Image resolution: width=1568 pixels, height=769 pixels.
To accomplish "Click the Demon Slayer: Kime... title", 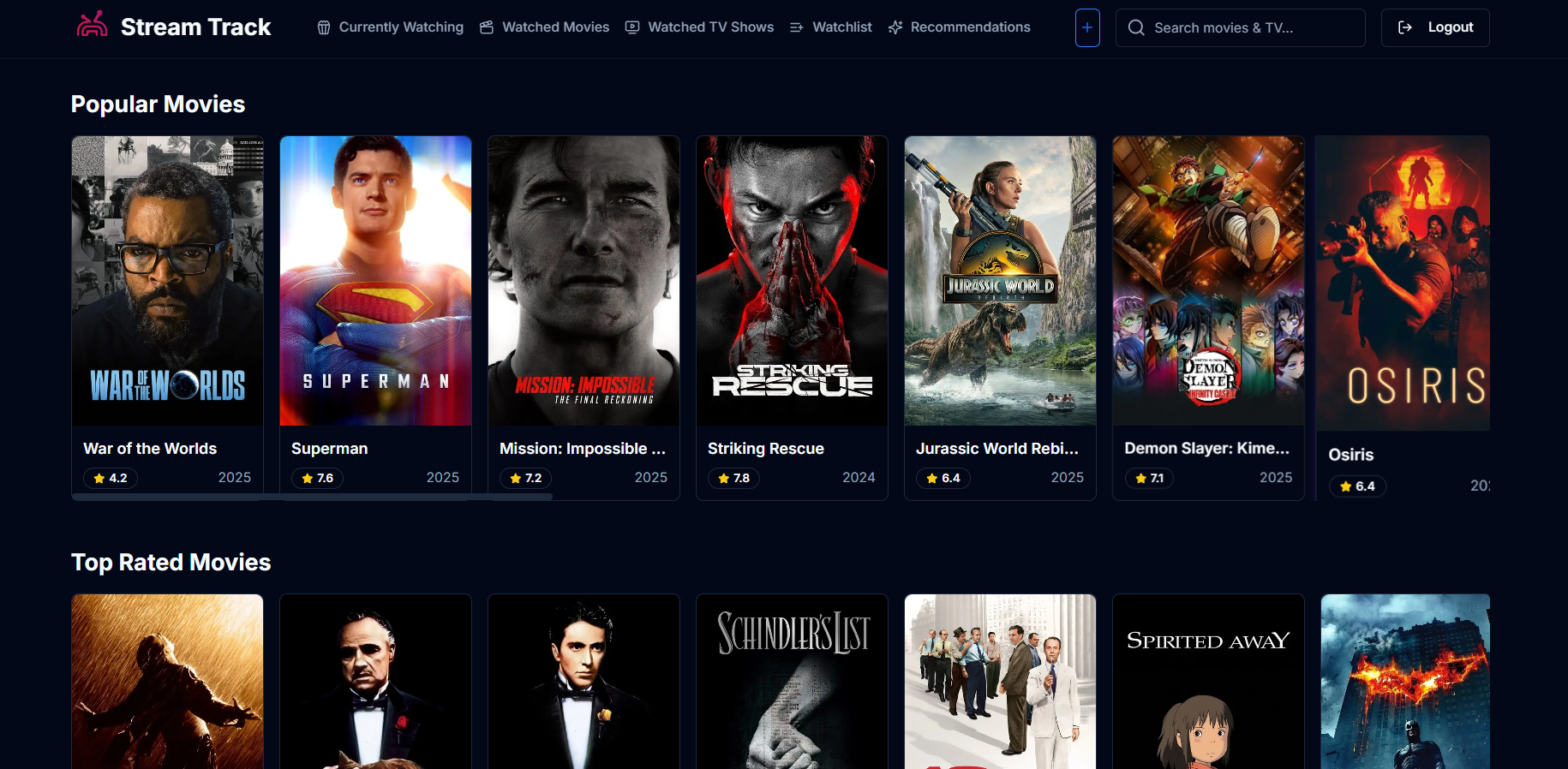I will point(1206,449).
